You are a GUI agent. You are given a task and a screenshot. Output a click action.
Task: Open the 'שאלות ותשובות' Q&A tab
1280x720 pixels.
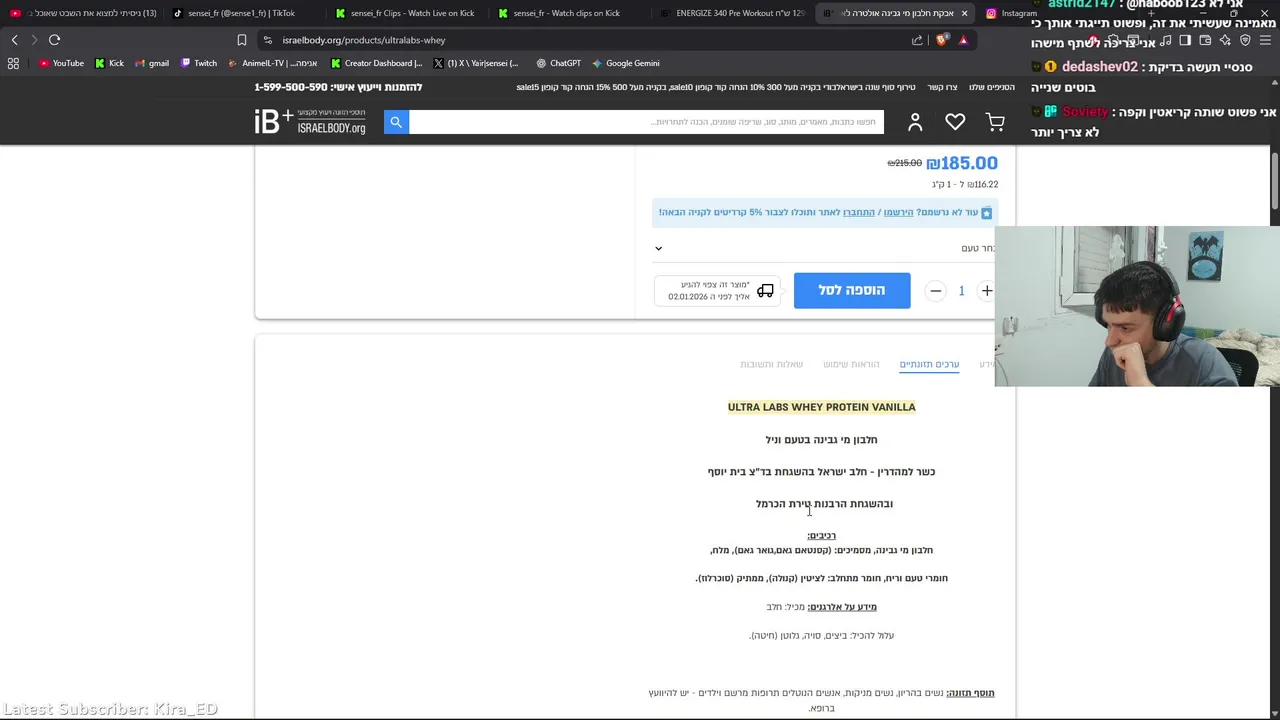pos(771,364)
